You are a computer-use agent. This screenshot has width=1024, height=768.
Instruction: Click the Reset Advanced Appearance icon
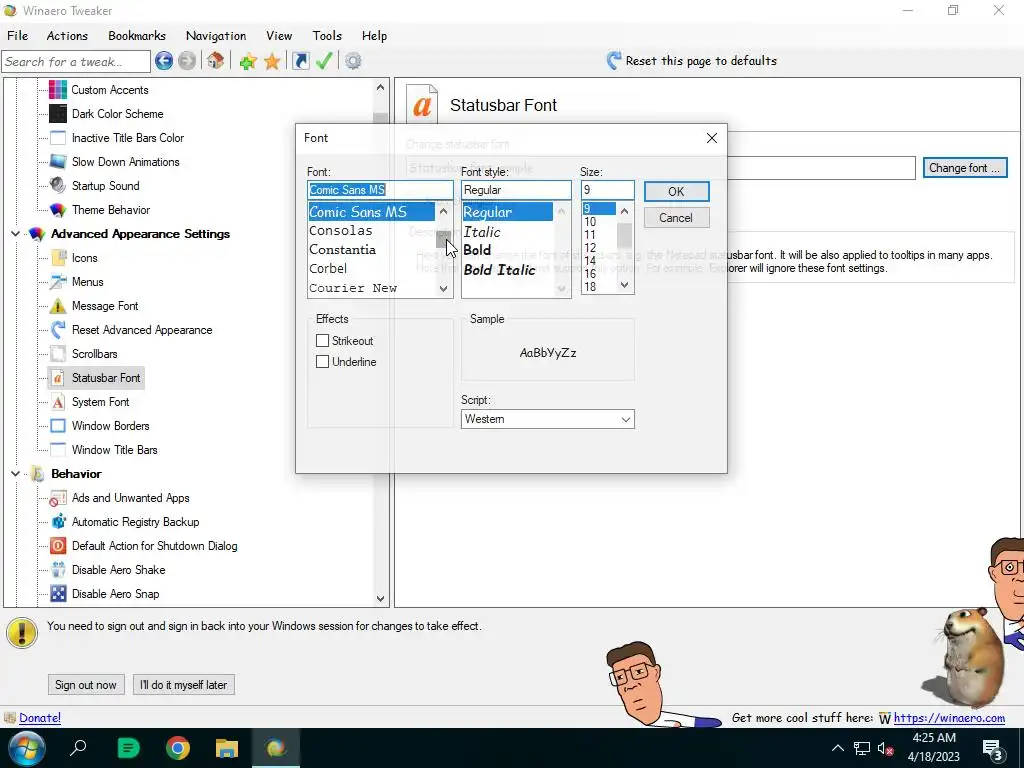(58, 330)
